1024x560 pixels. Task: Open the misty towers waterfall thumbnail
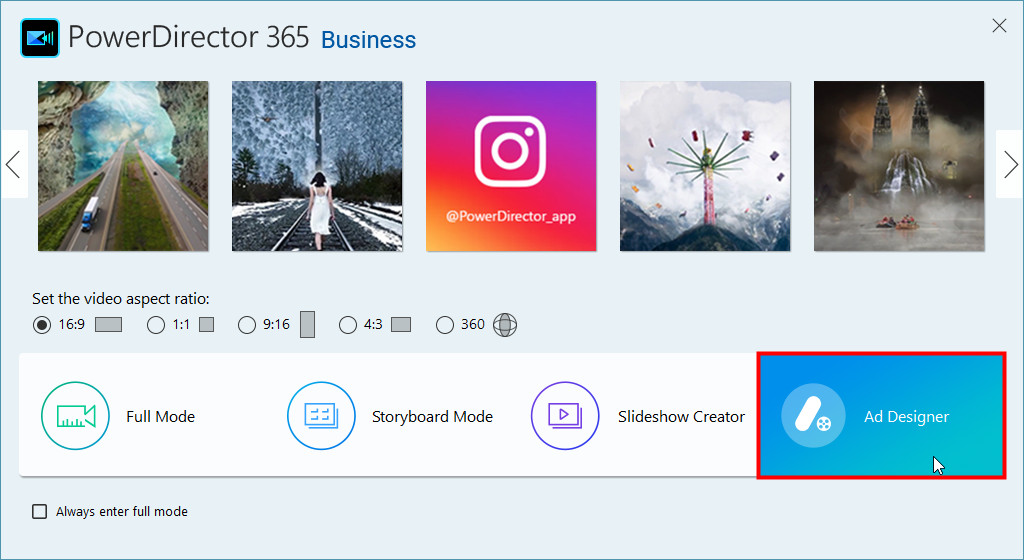[899, 166]
